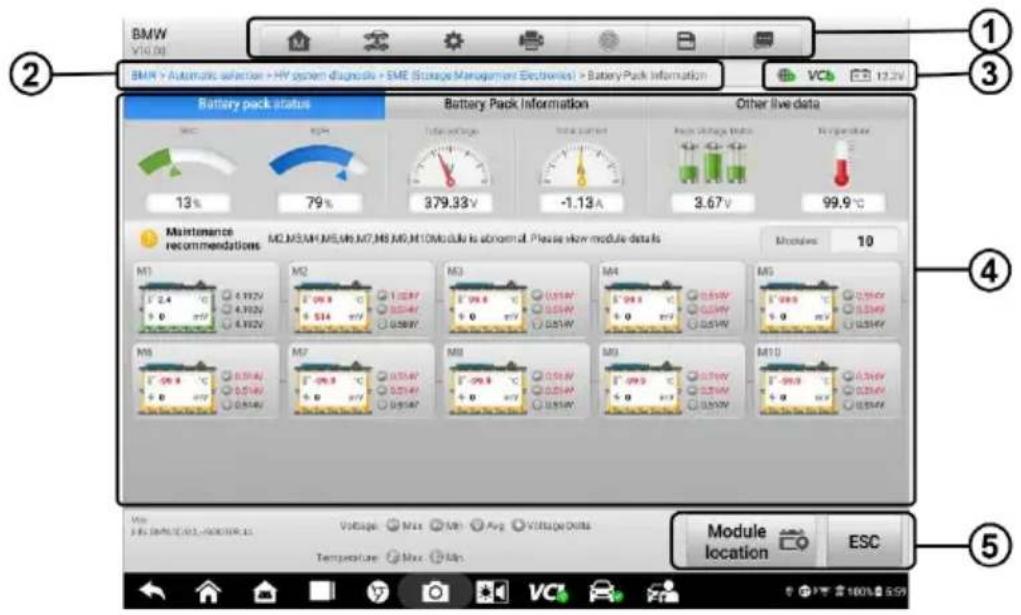Open the M2 module card
The image size is (1021, 615).
click(360, 298)
